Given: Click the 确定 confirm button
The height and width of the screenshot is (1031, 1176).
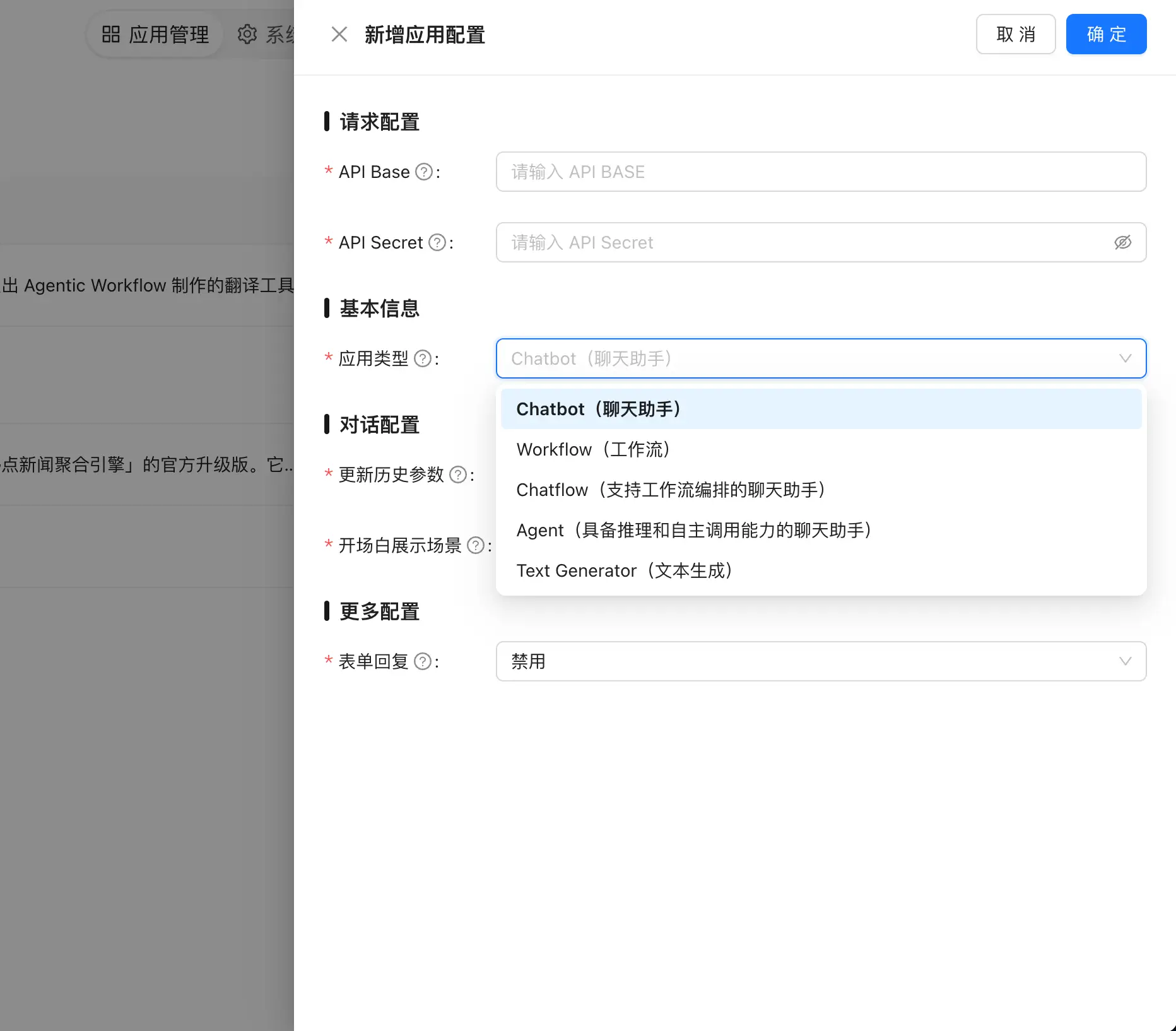Looking at the screenshot, I should [1106, 34].
